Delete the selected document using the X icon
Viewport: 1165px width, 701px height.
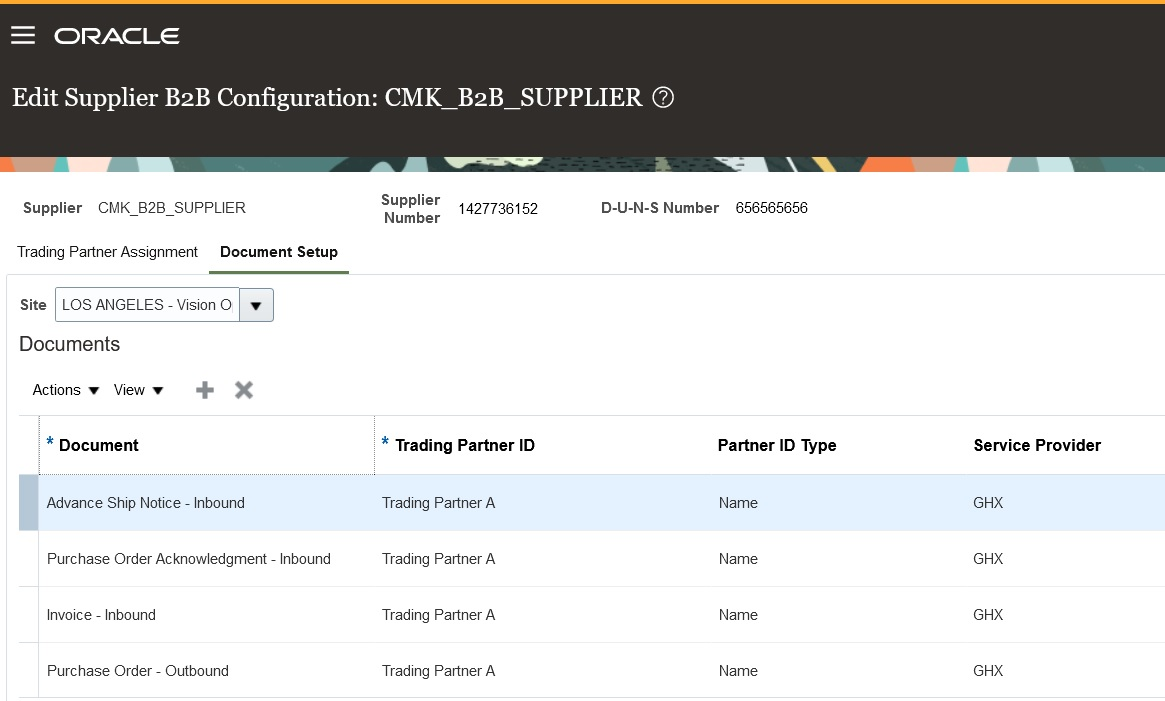[x=243, y=390]
